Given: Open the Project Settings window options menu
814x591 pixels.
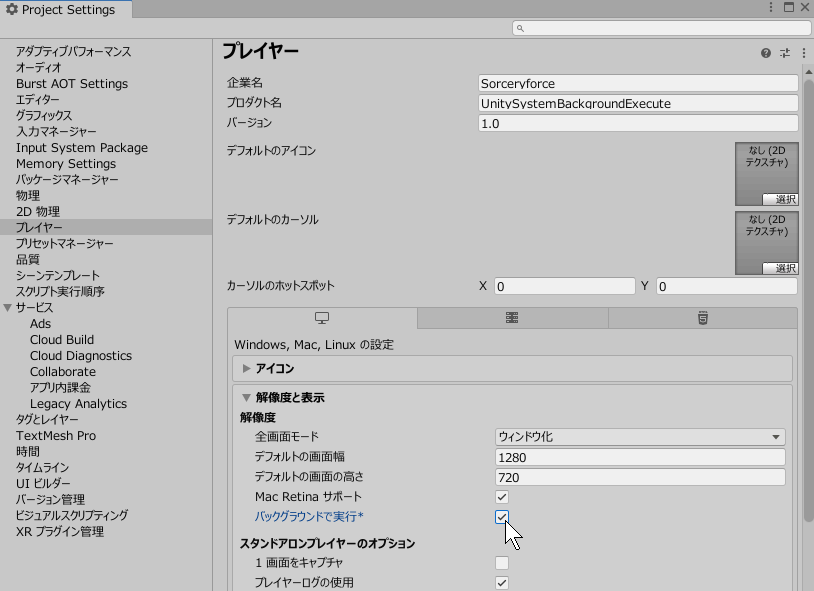Looking at the screenshot, I should 771,8.
